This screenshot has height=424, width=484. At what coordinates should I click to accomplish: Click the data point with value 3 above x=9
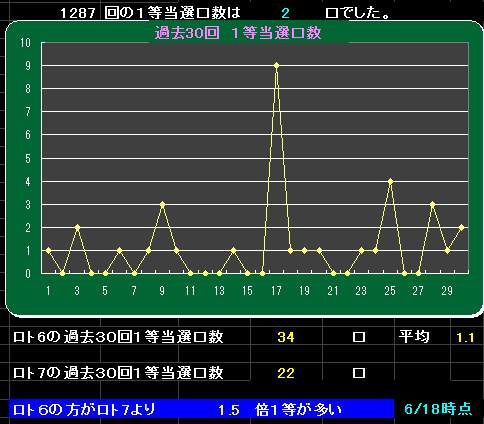point(162,204)
